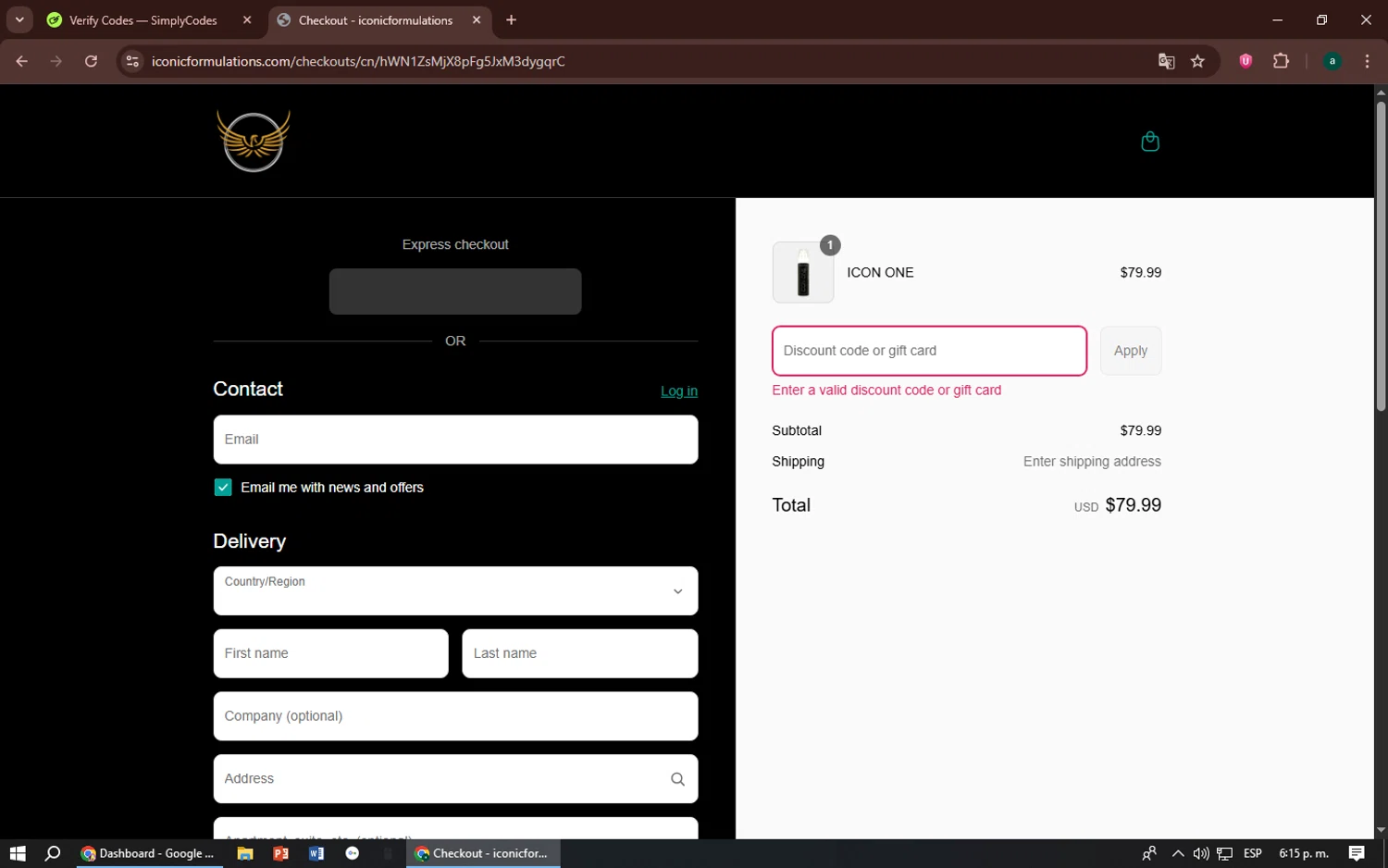Open the network tray icon
The width and height of the screenshot is (1388, 868).
tap(1224, 853)
